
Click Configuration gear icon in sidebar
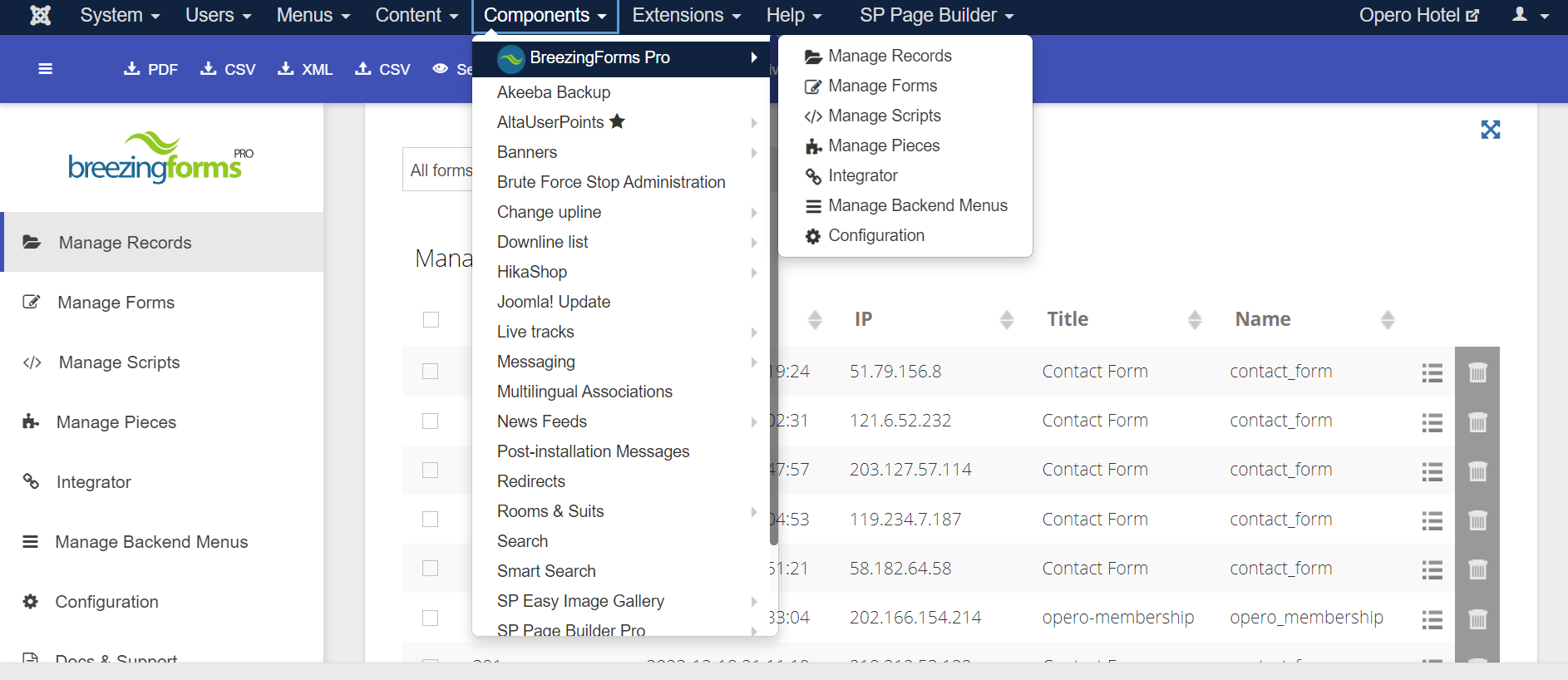click(x=31, y=601)
